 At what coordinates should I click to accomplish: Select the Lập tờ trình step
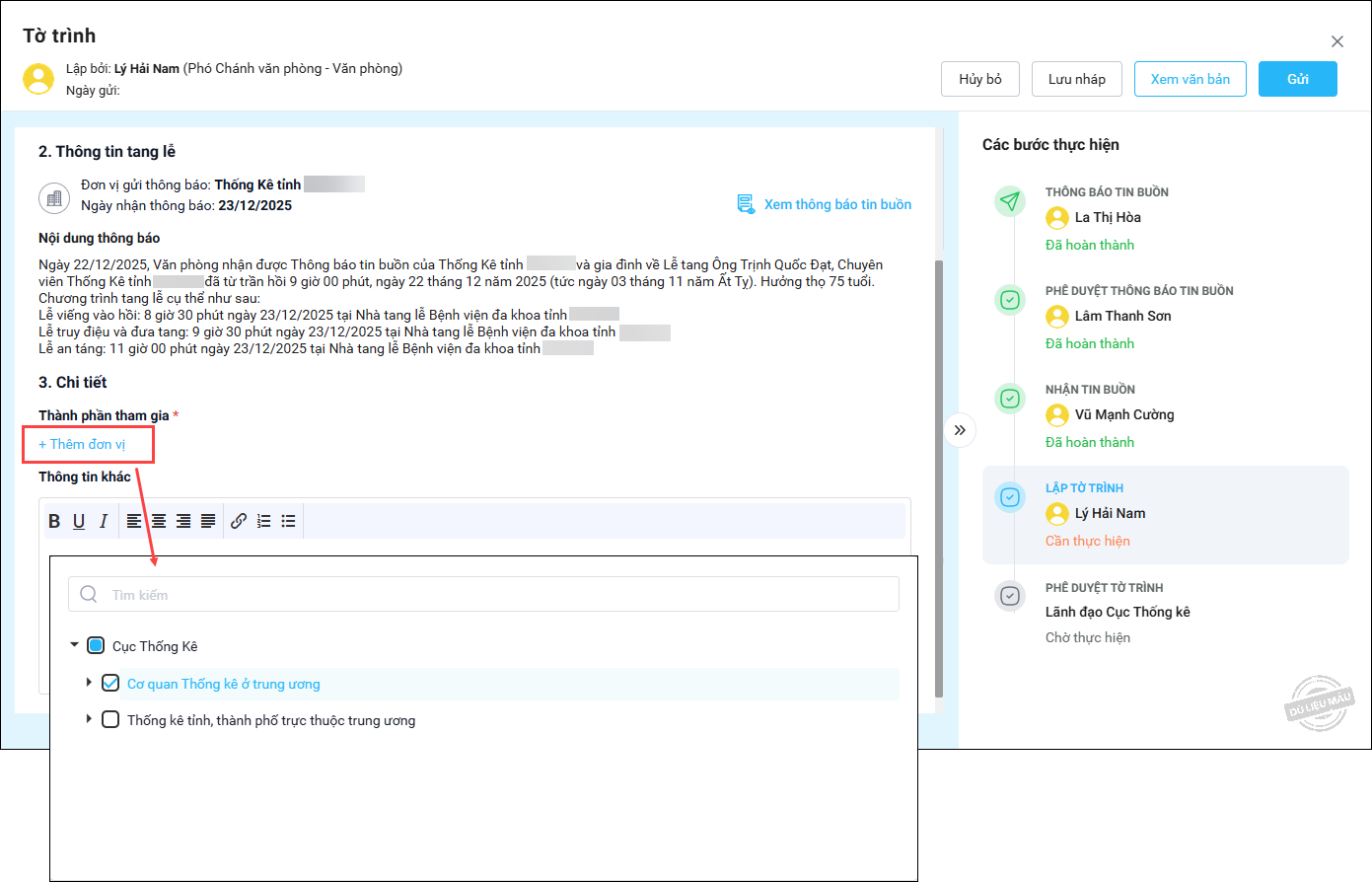pyautogui.click(x=1164, y=514)
